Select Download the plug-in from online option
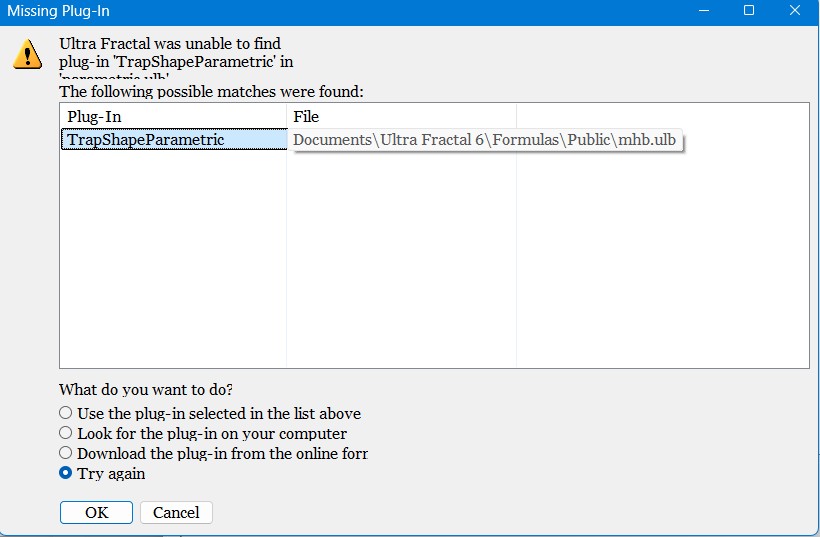 213,453
